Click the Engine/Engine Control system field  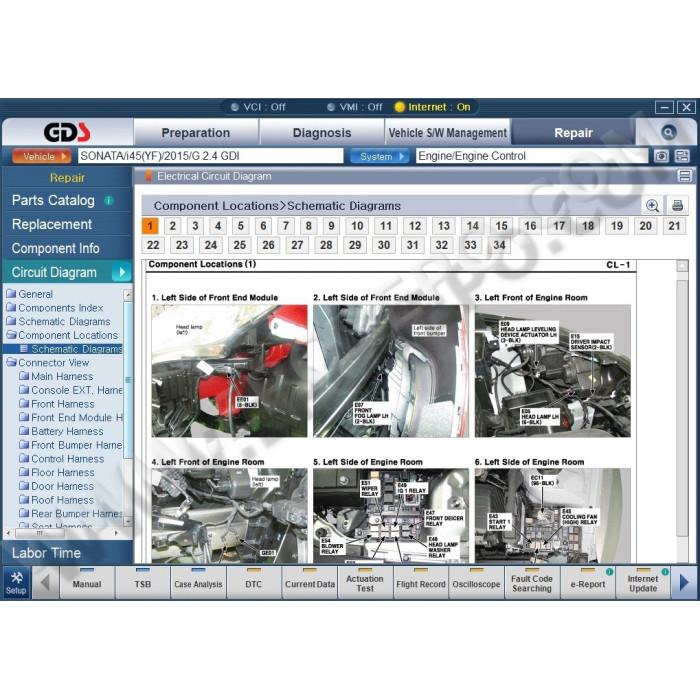pyautogui.click(x=532, y=156)
